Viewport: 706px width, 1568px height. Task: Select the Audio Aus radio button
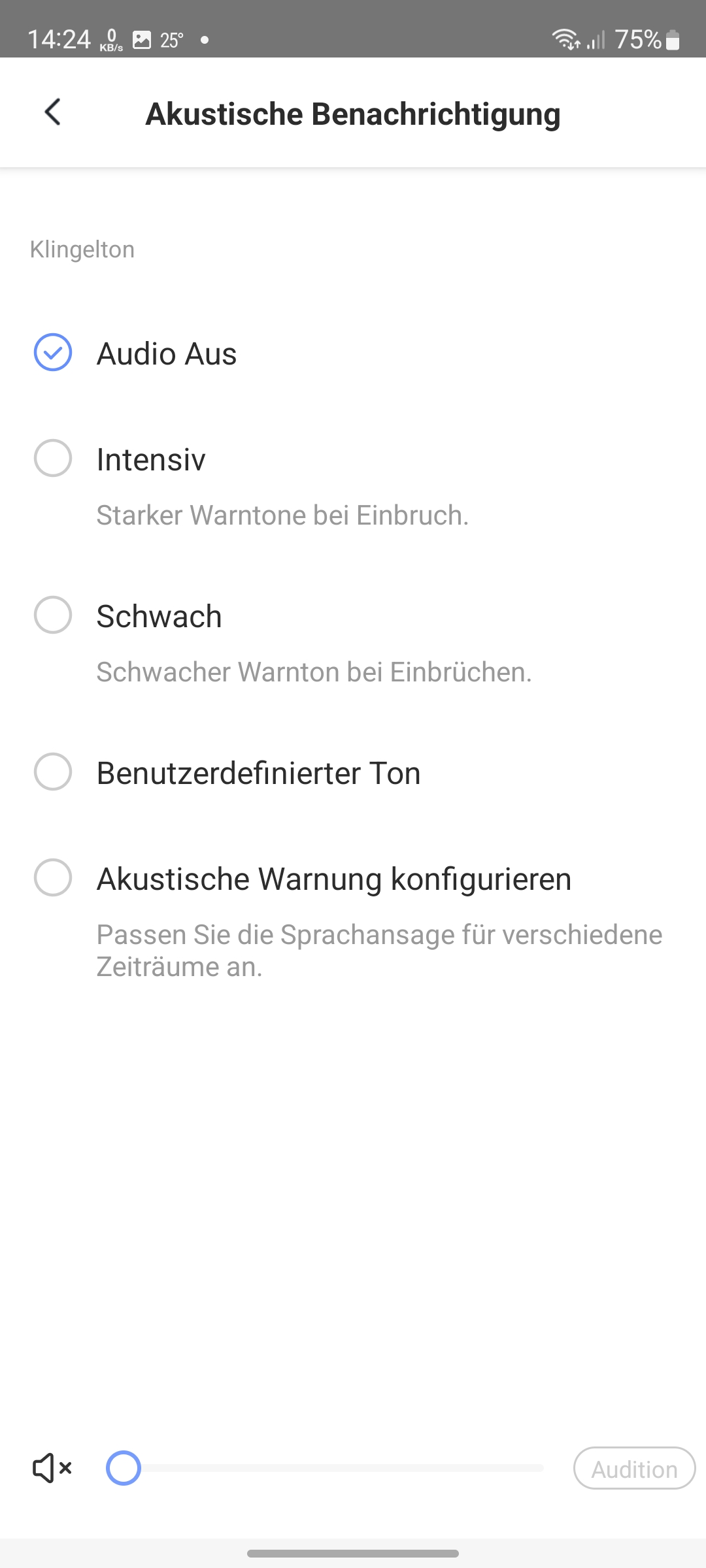[53, 353]
